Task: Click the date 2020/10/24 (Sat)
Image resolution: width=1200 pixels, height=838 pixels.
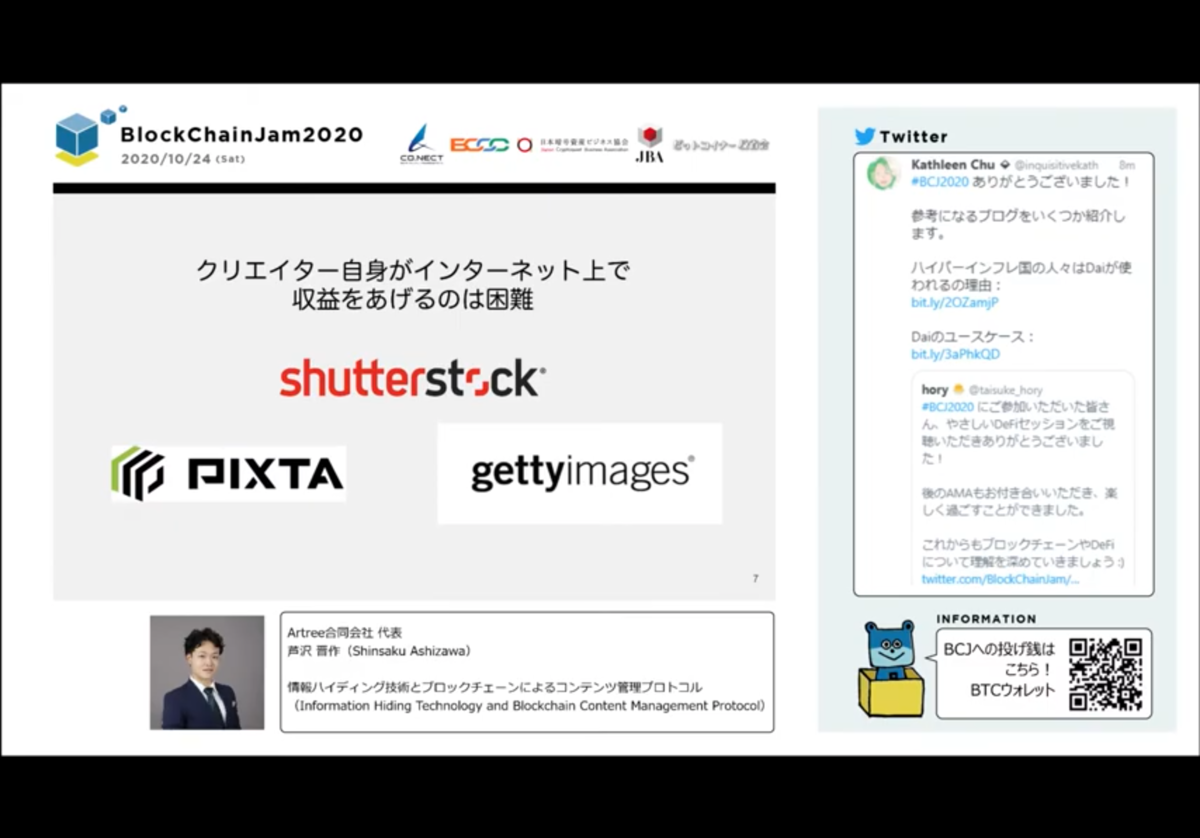Action: [x=182, y=159]
